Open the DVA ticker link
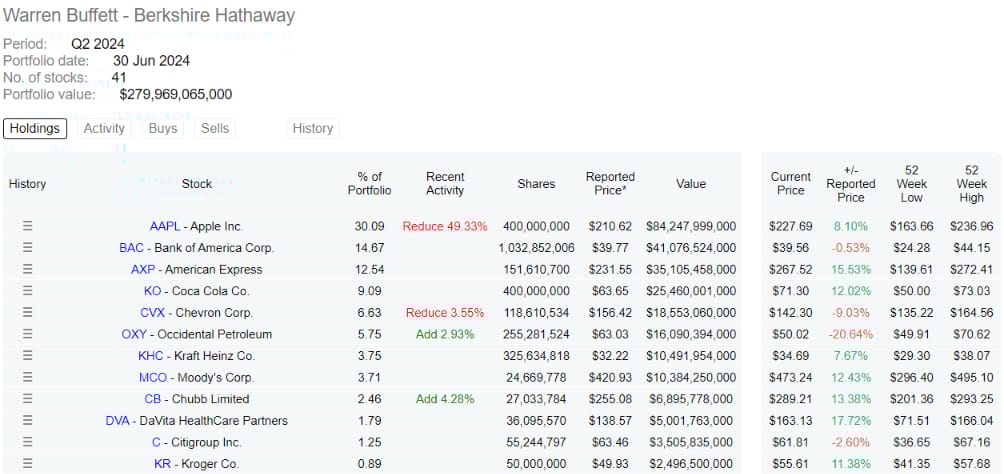The image size is (1004, 474). tap(118, 421)
